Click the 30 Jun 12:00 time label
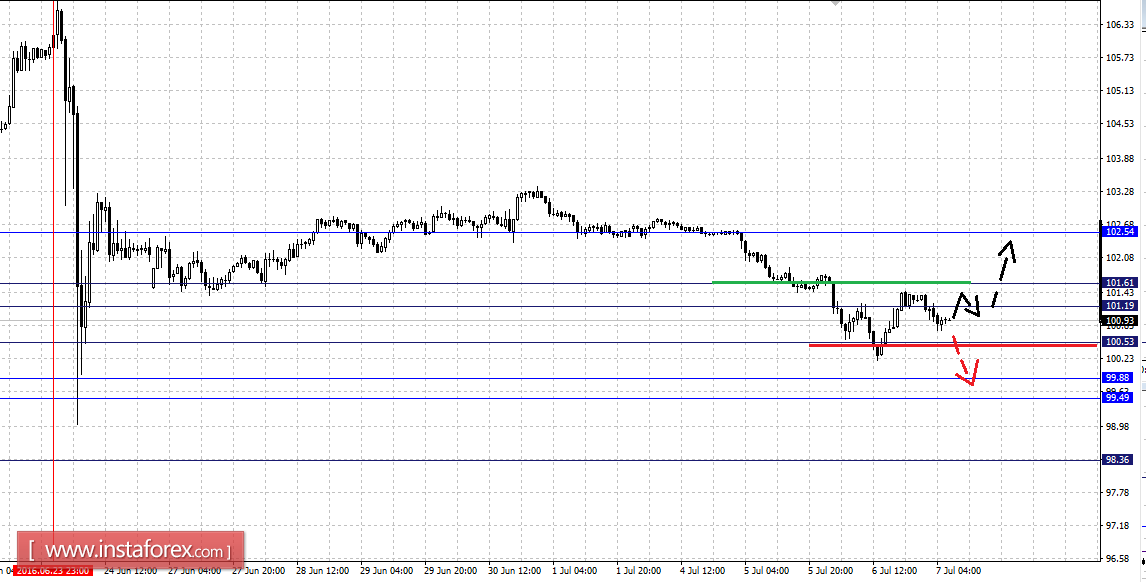This screenshot has width=1146, height=582. [515, 570]
